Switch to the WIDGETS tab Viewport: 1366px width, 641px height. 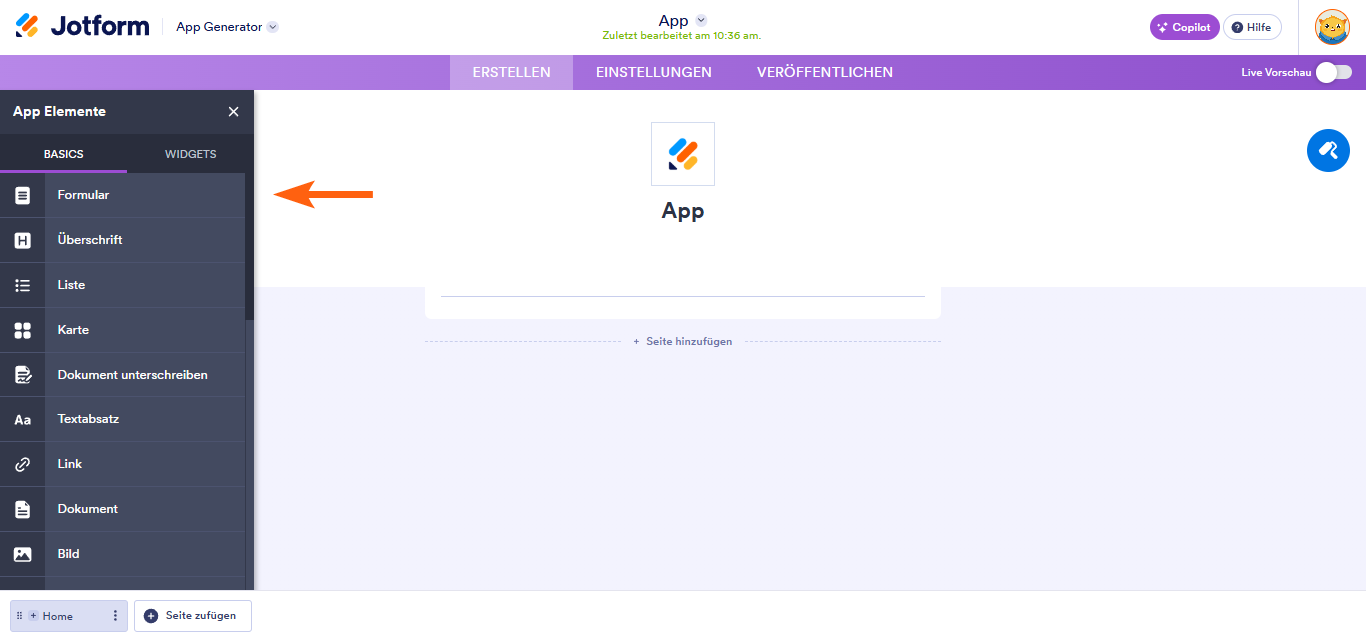tap(189, 154)
